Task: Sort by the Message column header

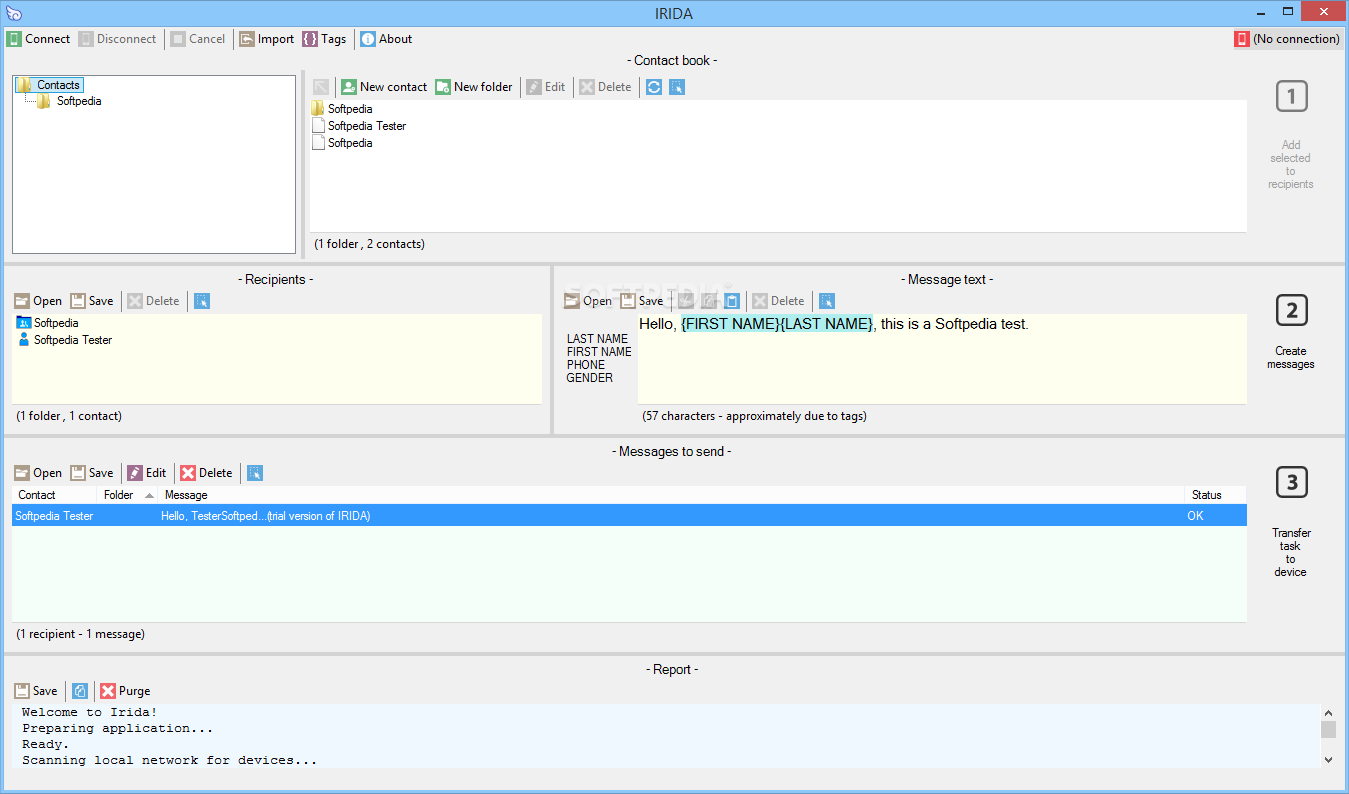Action: (671, 495)
